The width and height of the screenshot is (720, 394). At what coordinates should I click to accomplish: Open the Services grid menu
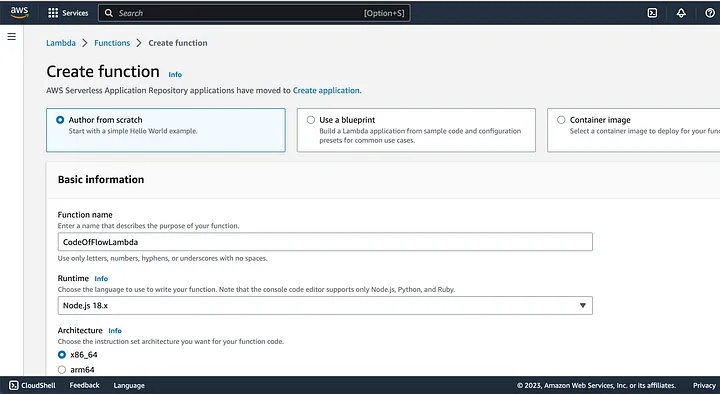[x=68, y=13]
